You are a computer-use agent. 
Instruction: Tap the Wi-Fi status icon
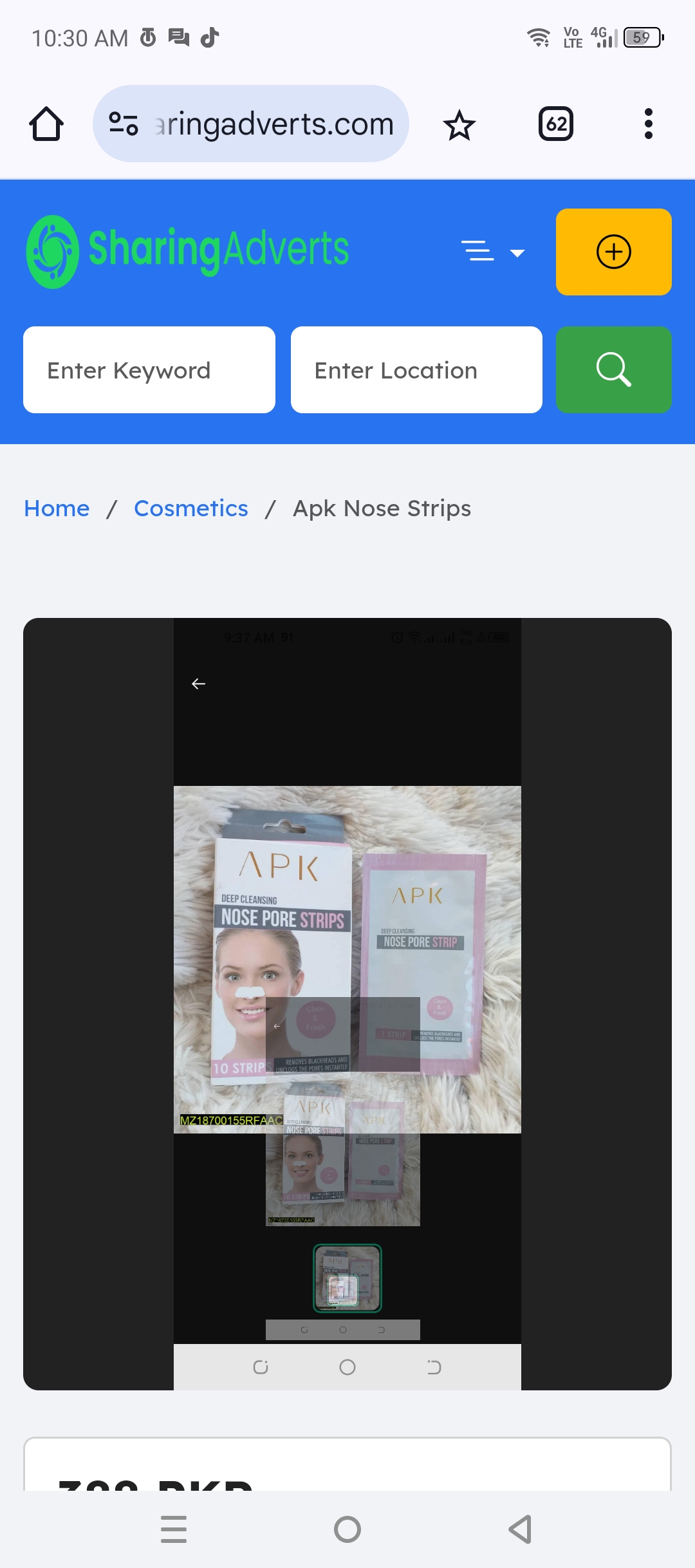coord(539,38)
